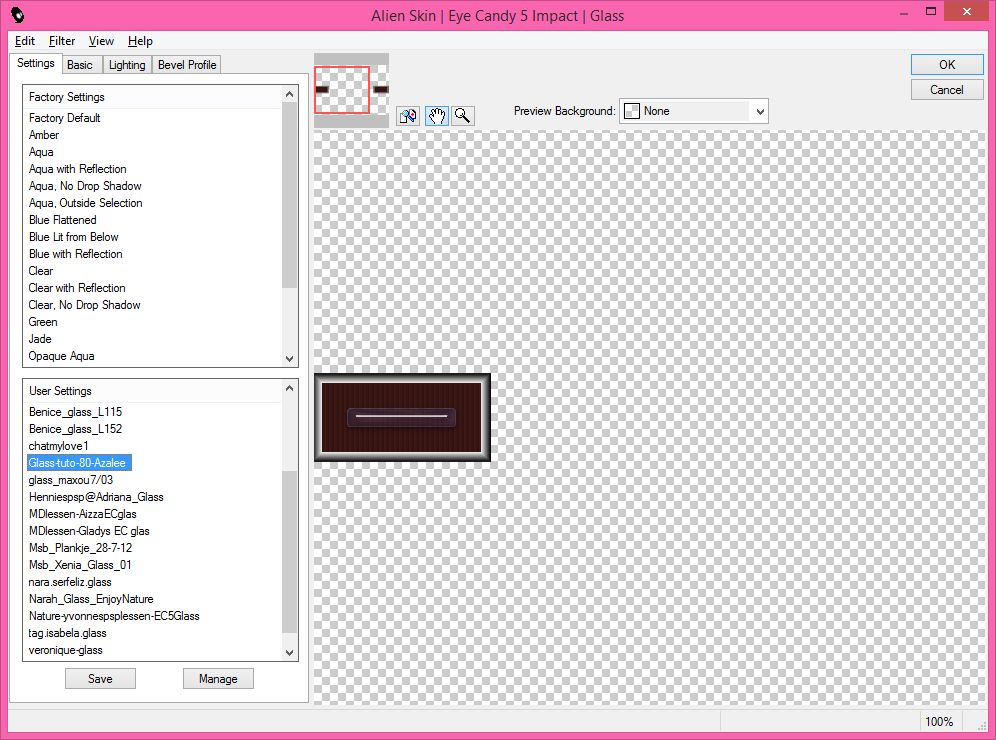996x740 pixels.
Task: Select the magnifier zoom tool
Action: (462, 116)
